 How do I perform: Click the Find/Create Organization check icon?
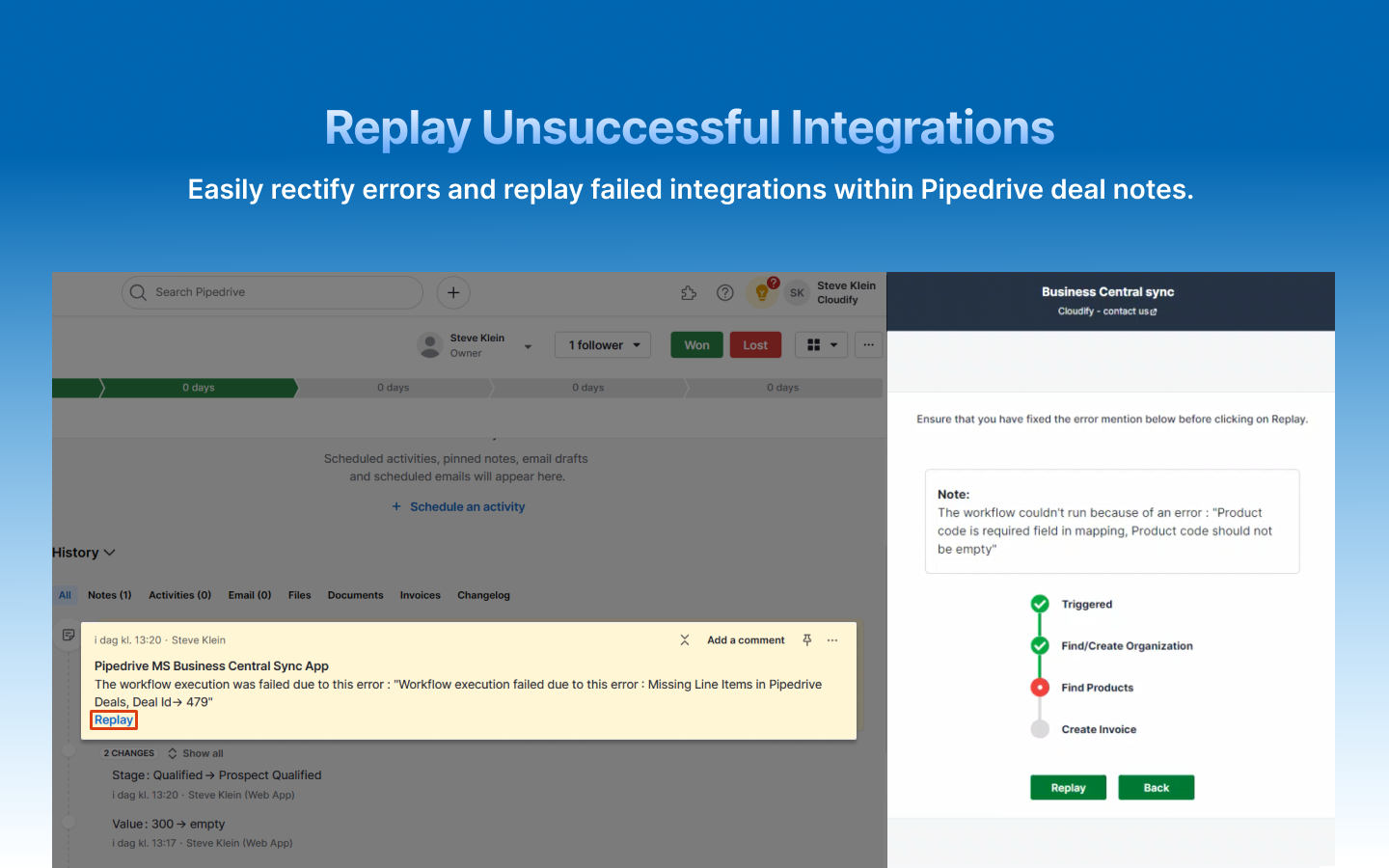click(1040, 645)
